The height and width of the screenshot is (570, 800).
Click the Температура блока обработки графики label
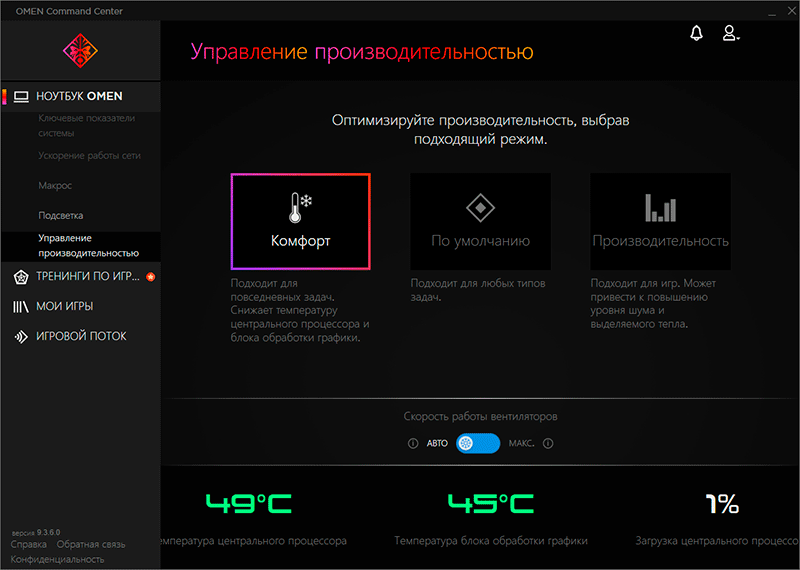[x=491, y=541]
